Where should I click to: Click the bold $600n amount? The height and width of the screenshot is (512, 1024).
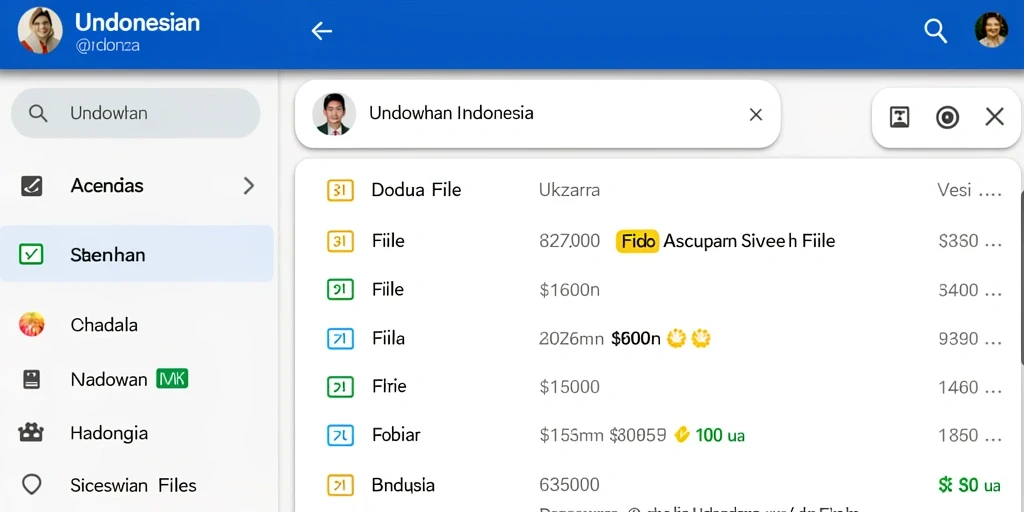pyautogui.click(x=635, y=338)
